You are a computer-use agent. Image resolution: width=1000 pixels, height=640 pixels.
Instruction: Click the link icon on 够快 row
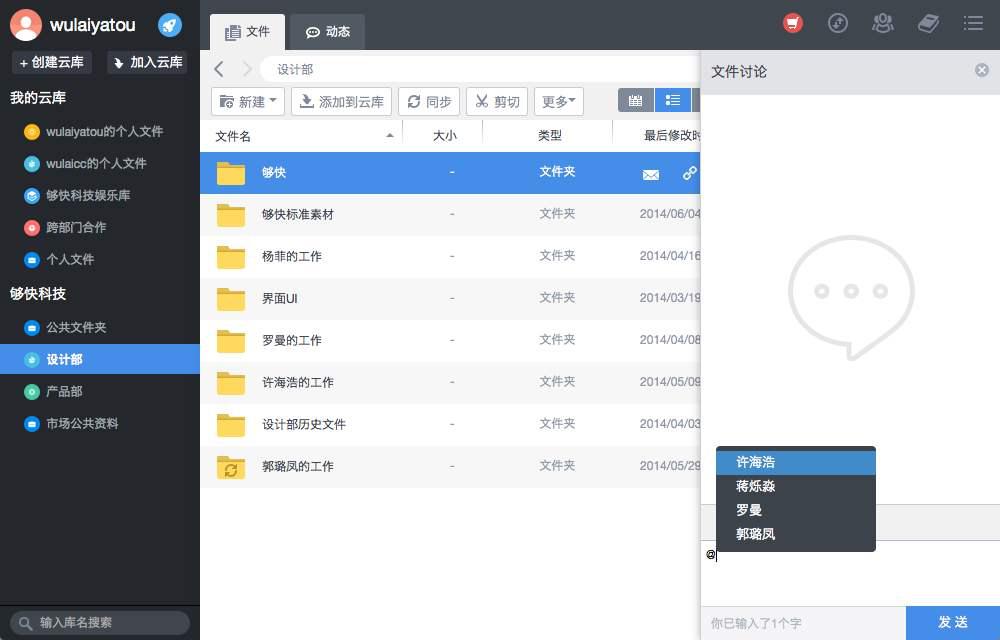pyautogui.click(x=689, y=173)
